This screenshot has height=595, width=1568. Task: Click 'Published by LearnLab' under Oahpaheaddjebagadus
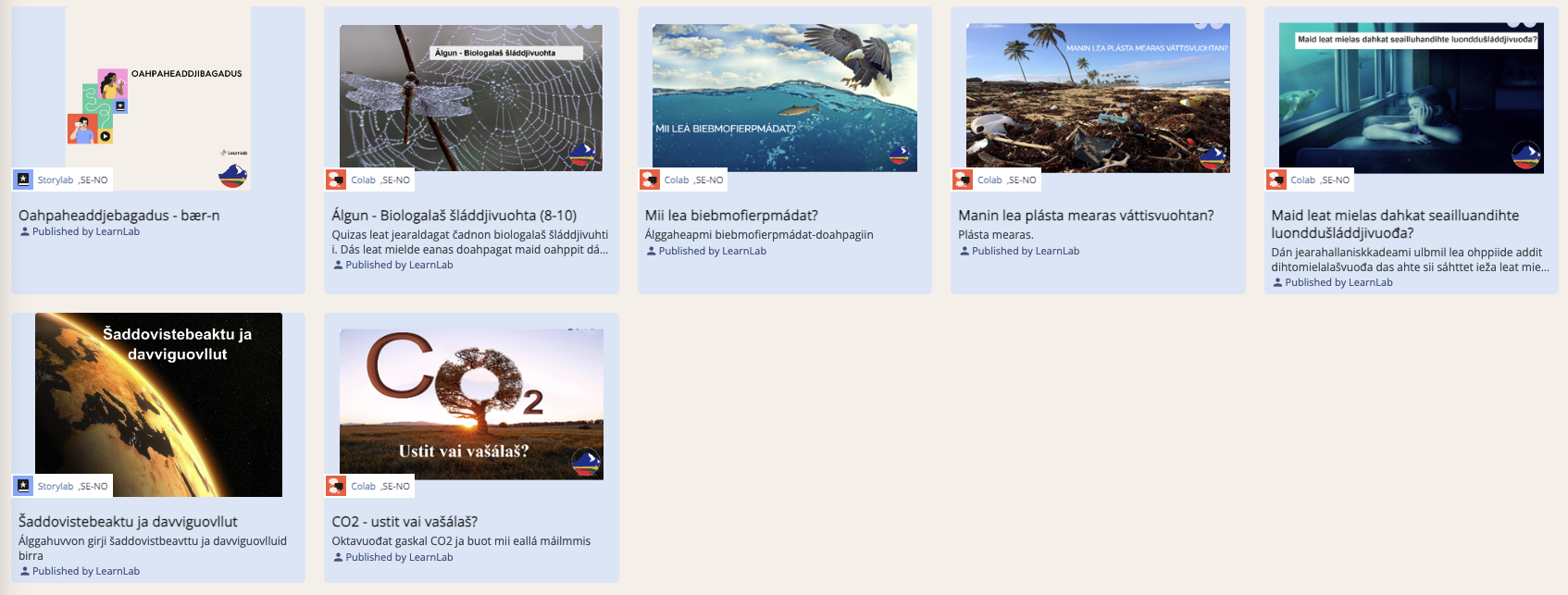[85, 232]
